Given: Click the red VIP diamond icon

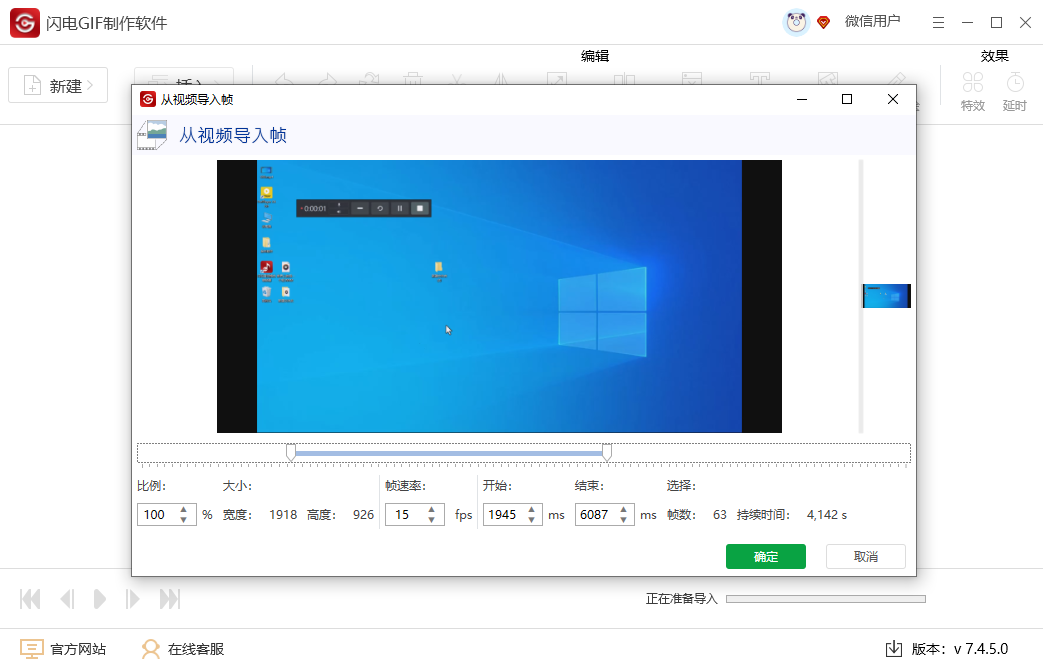Looking at the screenshot, I should tap(824, 22).
